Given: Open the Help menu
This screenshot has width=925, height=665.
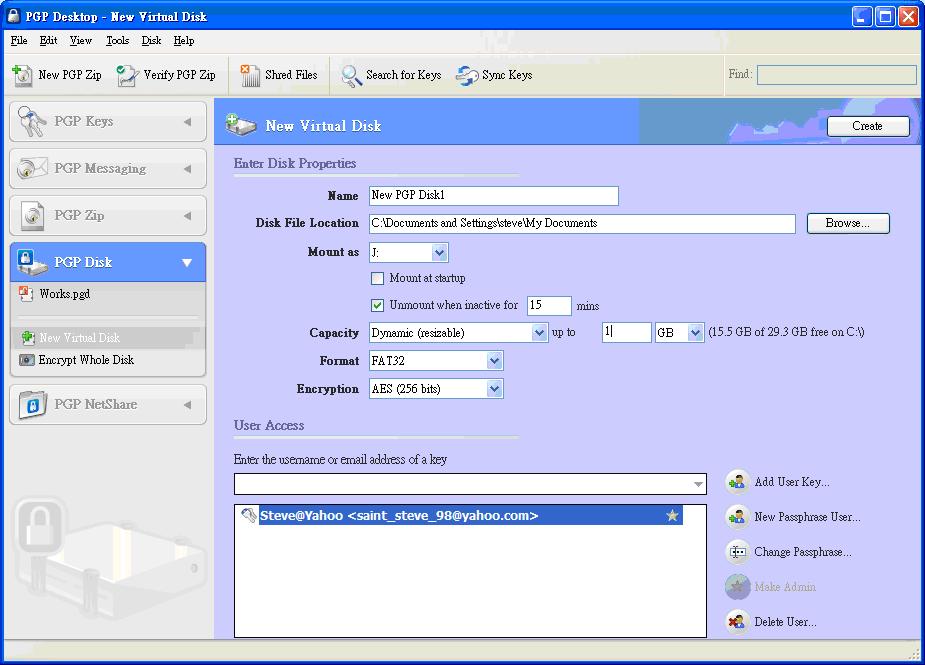Looking at the screenshot, I should (183, 40).
